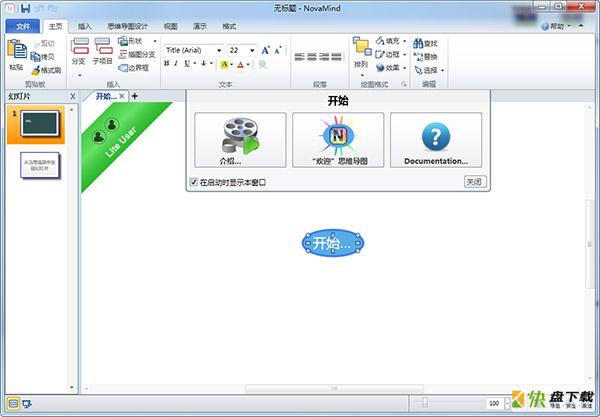Expand the Border (边框) dropdown arrow
This screenshot has width=600, height=417.
(x=404, y=54)
